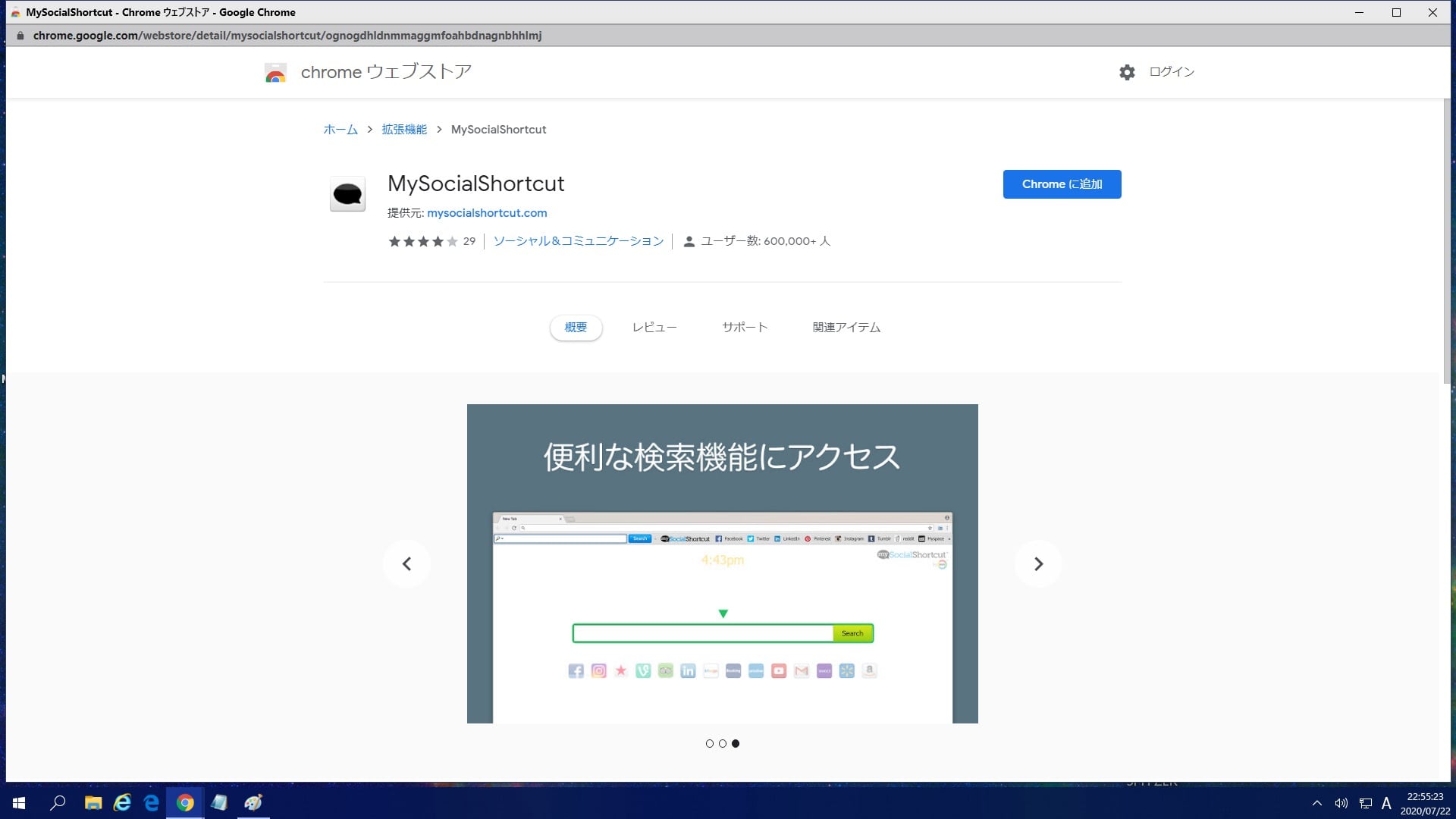The width and height of the screenshot is (1456, 819).
Task: Click the lock icon in address bar
Action: tap(20, 36)
